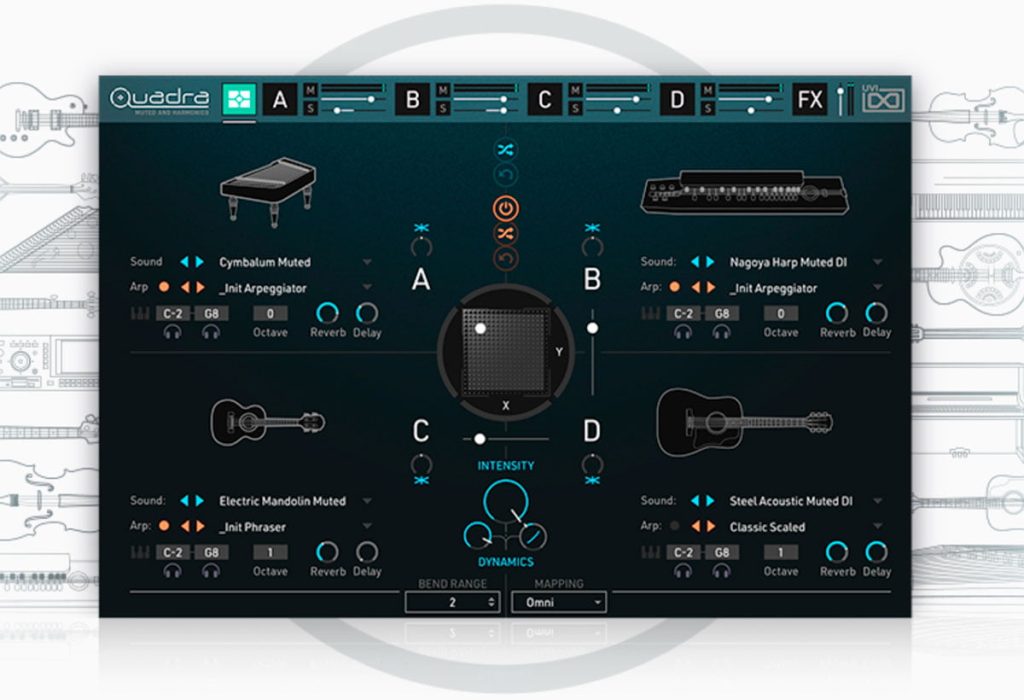1024x700 pixels.
Task: Click the Intensity knob
Action: (x=505, y=501)
